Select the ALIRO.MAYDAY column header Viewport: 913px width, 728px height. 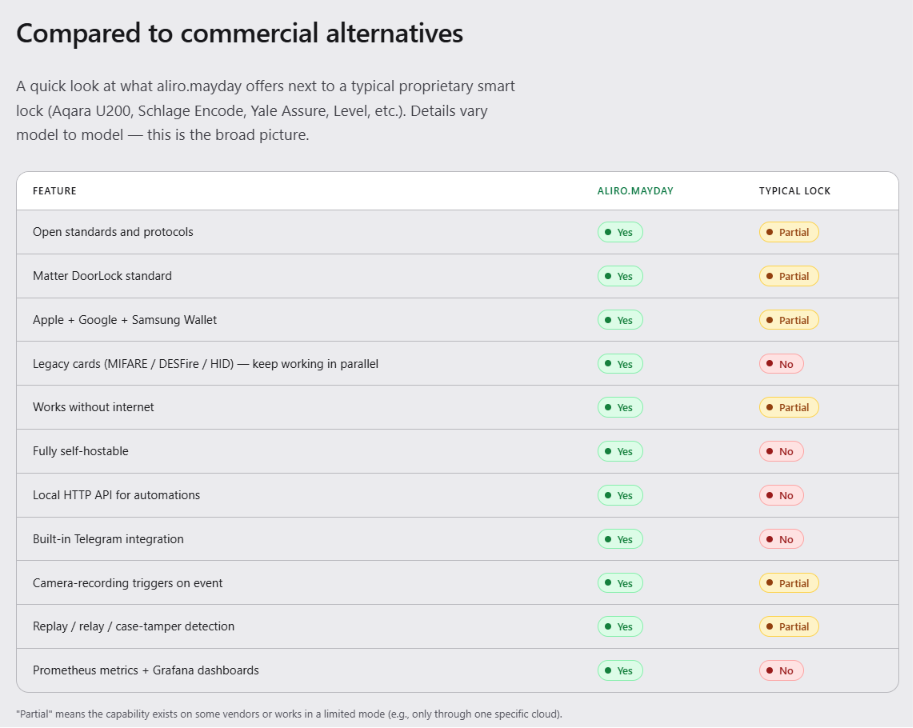[x=635, y=191]
